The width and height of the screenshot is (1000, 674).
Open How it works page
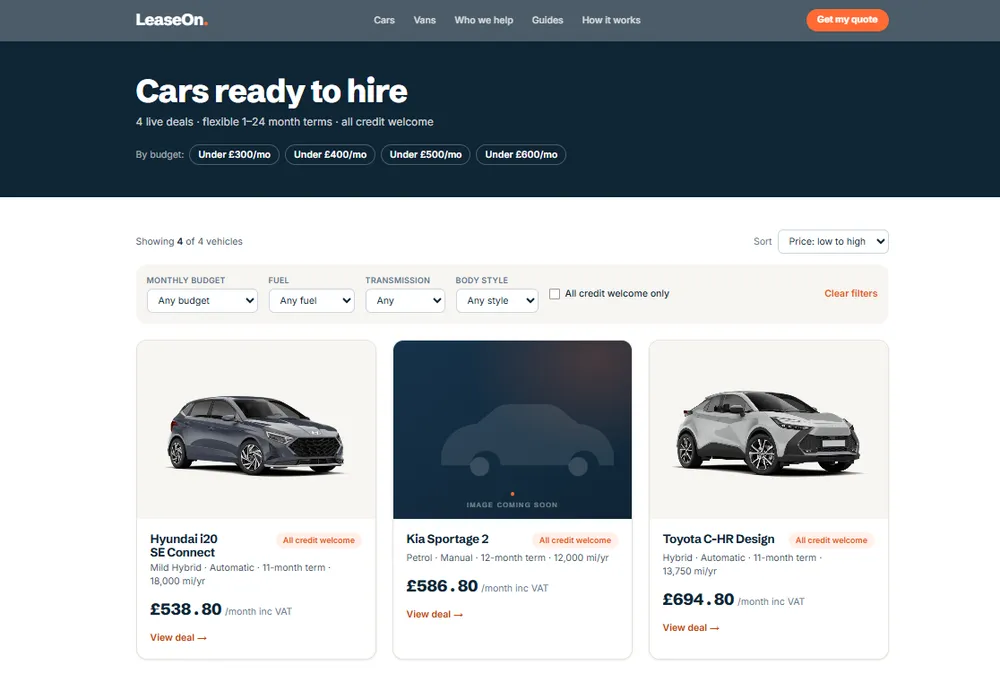(x=611, y=20)
